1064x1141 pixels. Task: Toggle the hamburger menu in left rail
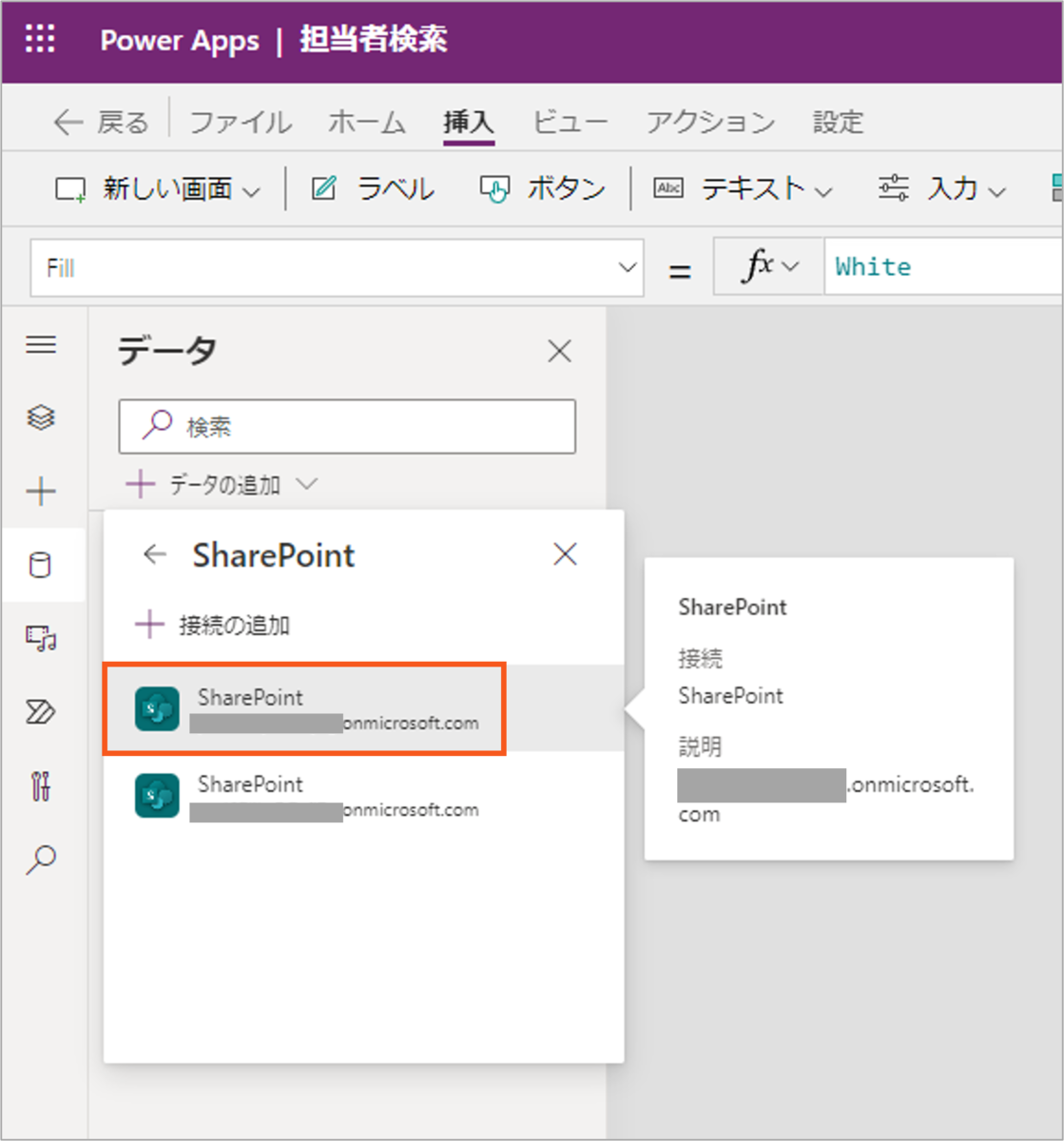pyautogui.click(x=41, y=344)
